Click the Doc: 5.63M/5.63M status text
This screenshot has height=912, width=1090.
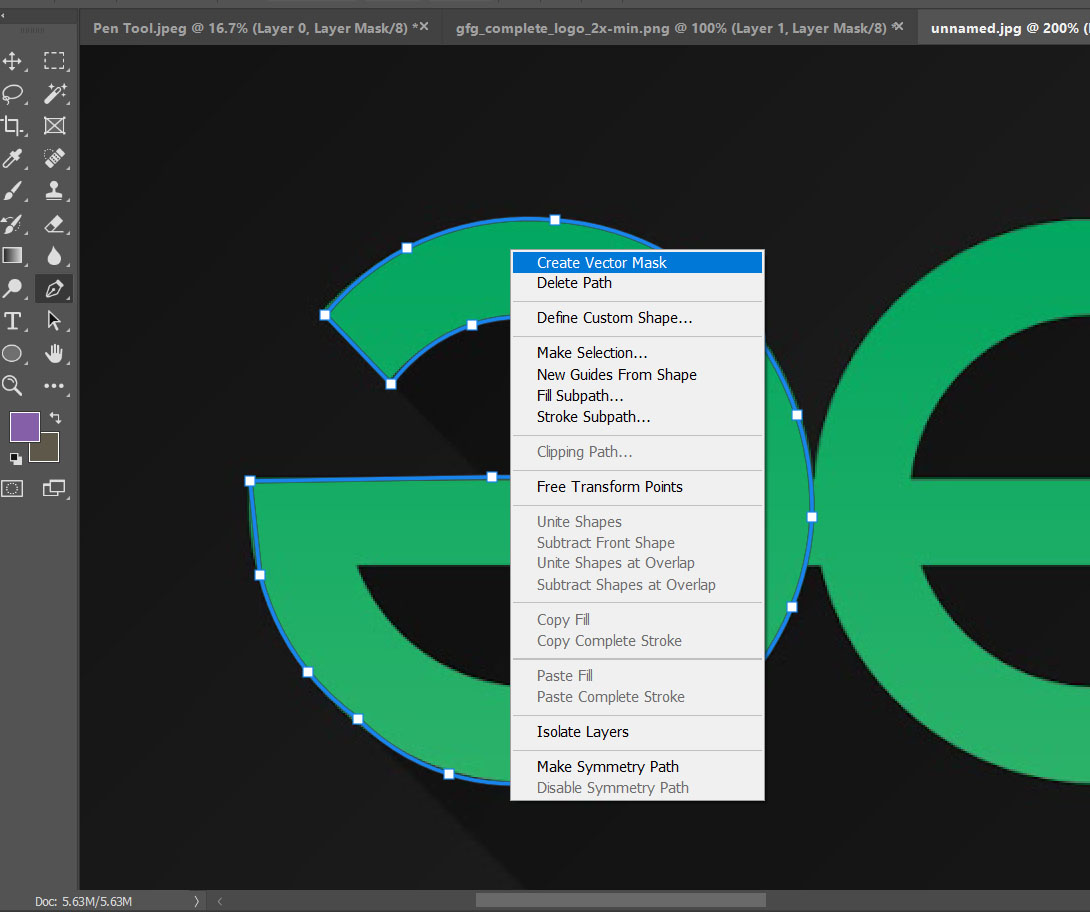tap(83, 902)
